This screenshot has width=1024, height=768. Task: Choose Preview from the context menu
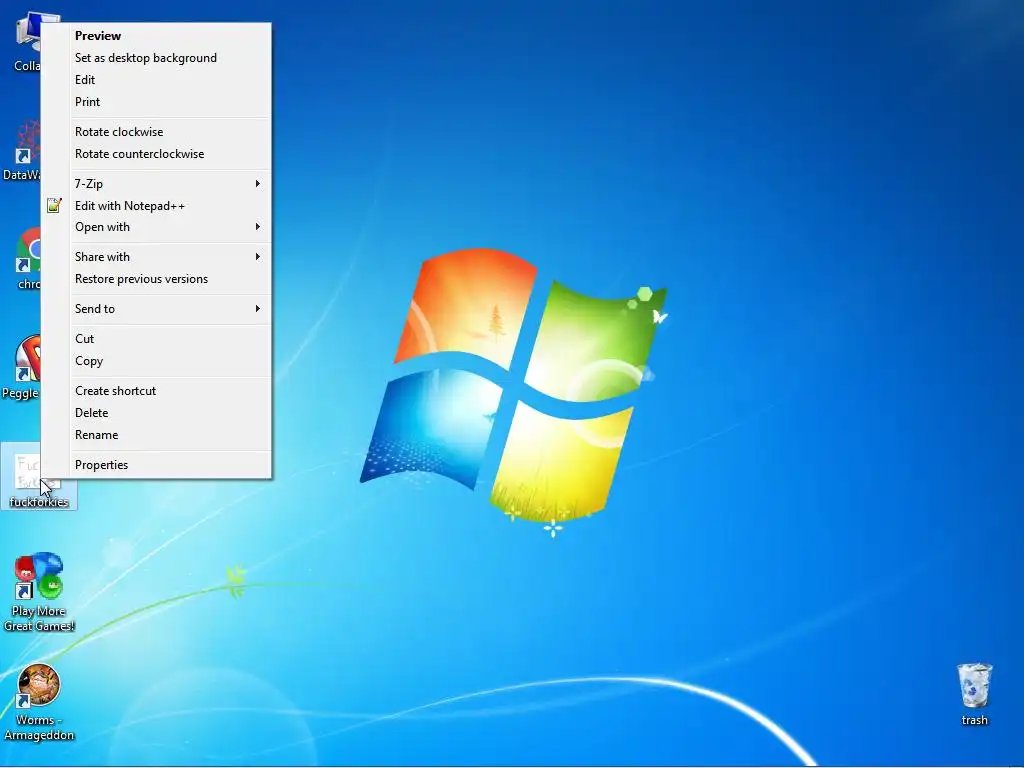(x=156, y=36)
